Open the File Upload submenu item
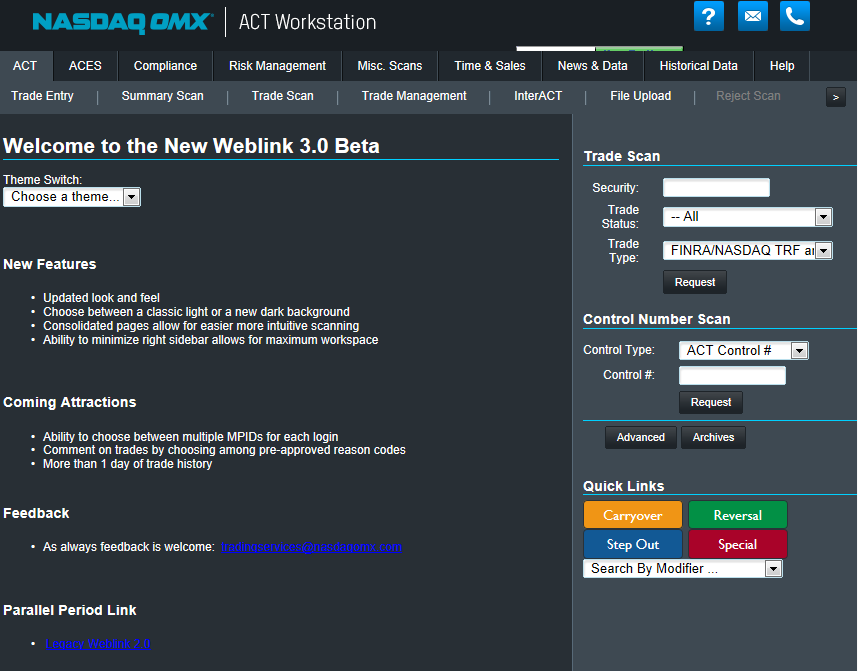The image size is (858, 671). pyautogui.click(x=641, y=96)
